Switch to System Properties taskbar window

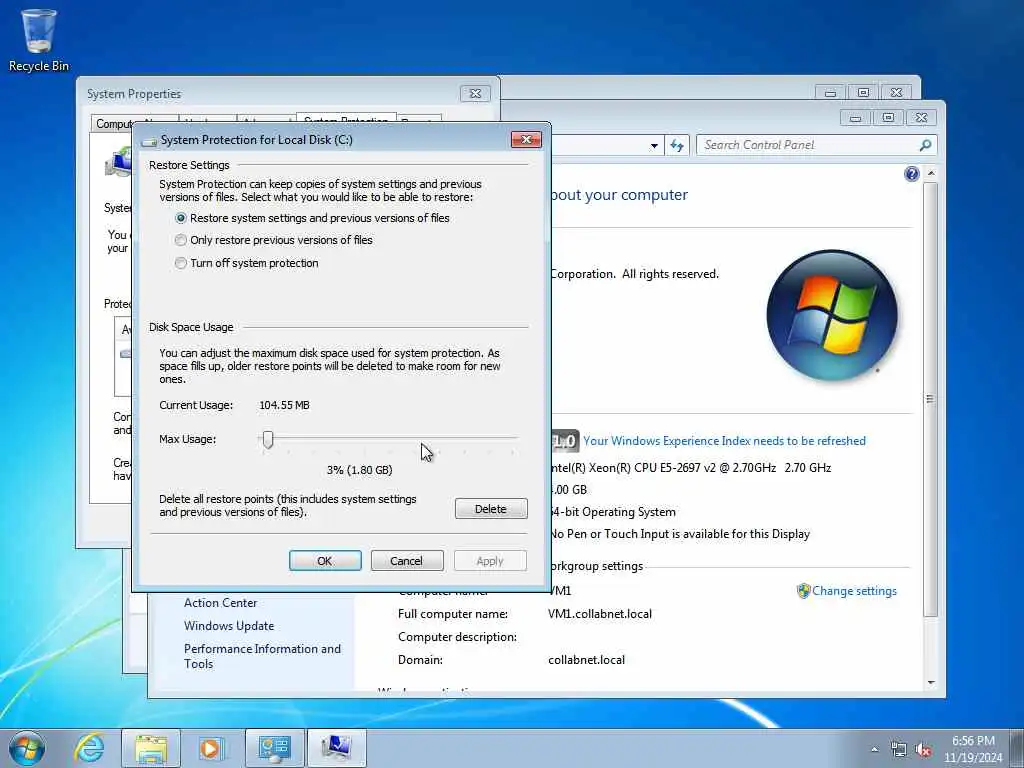[336, 748]
